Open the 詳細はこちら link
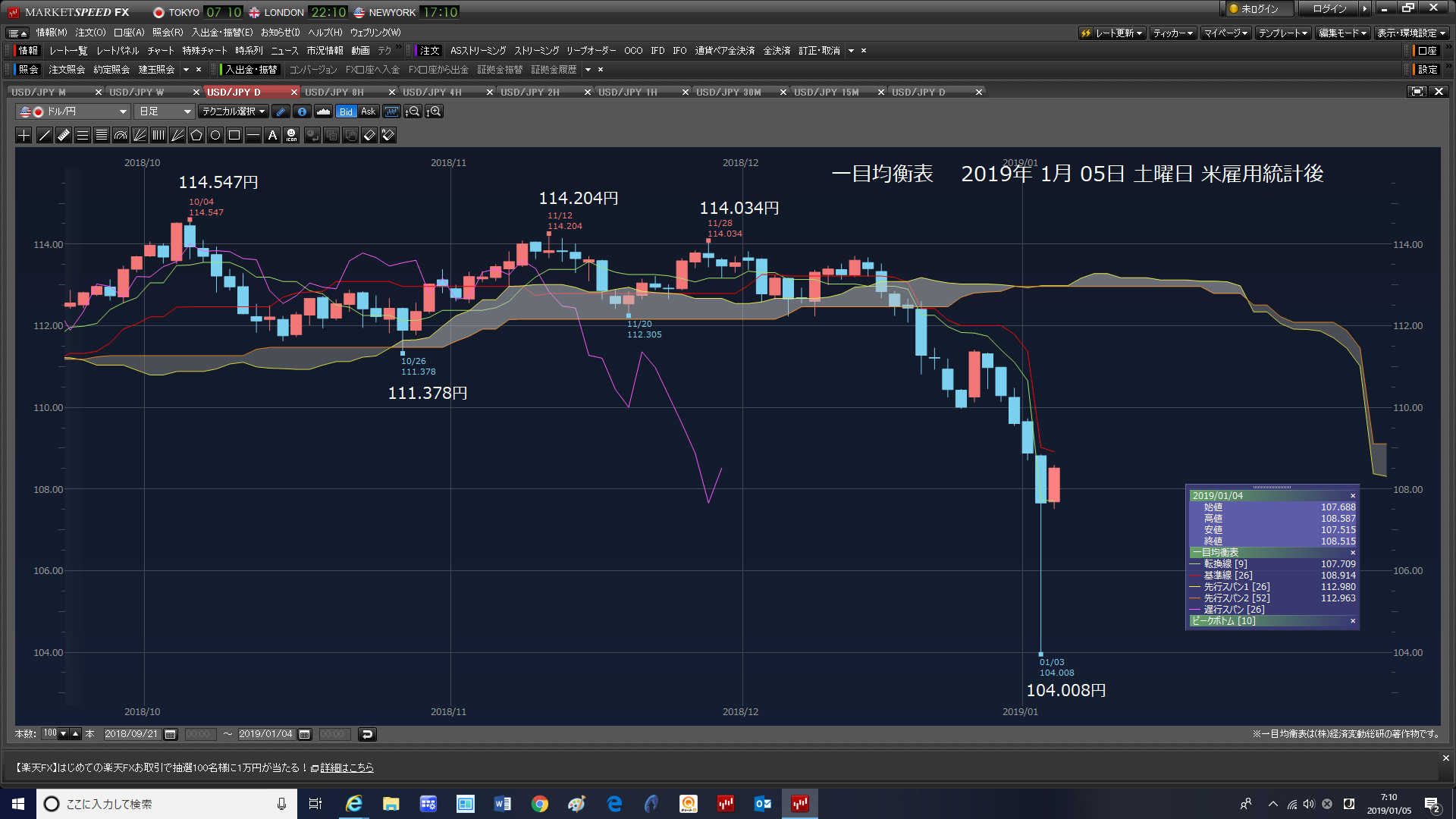The height and width of the screenshot is (819, 1456). [347, 768]
